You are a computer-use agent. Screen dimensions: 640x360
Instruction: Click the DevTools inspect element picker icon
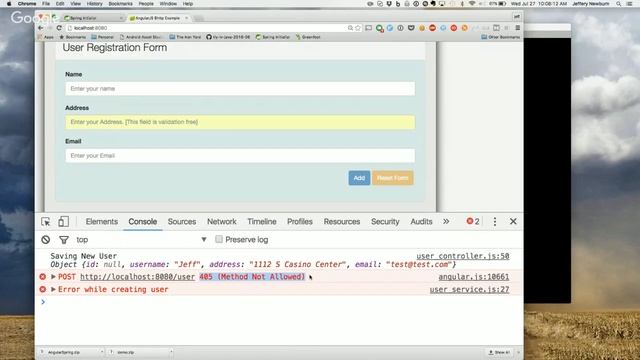(x=46, y=222)
